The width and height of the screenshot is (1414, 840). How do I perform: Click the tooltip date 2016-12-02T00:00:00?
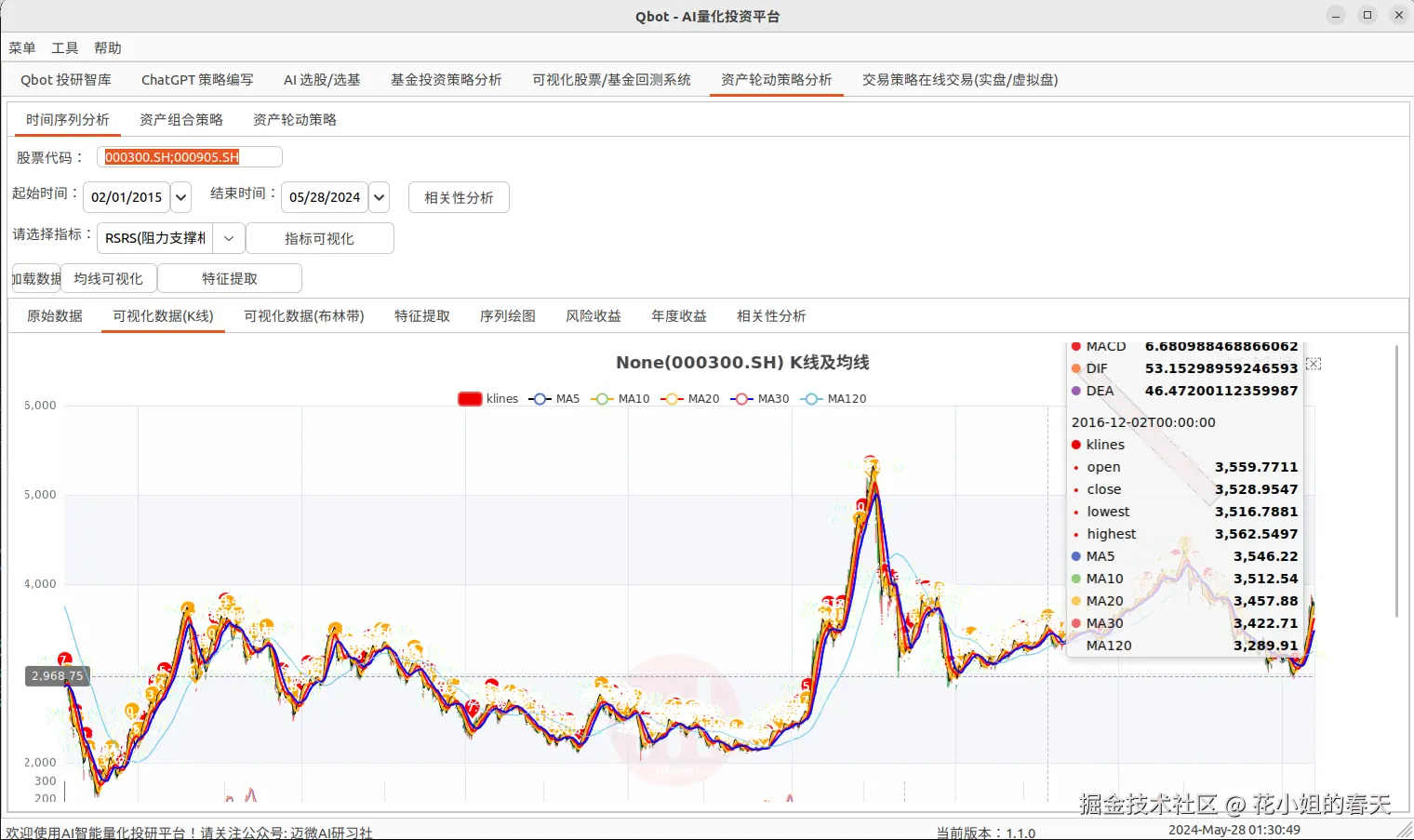(x=1143, y=422)
